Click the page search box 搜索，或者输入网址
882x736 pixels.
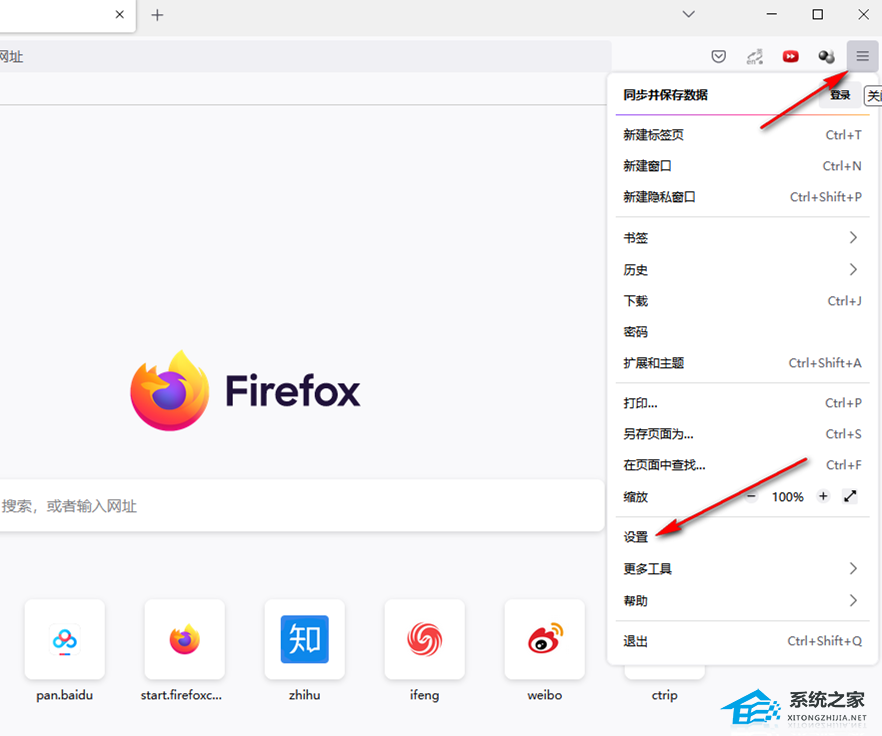coord(302,505)
